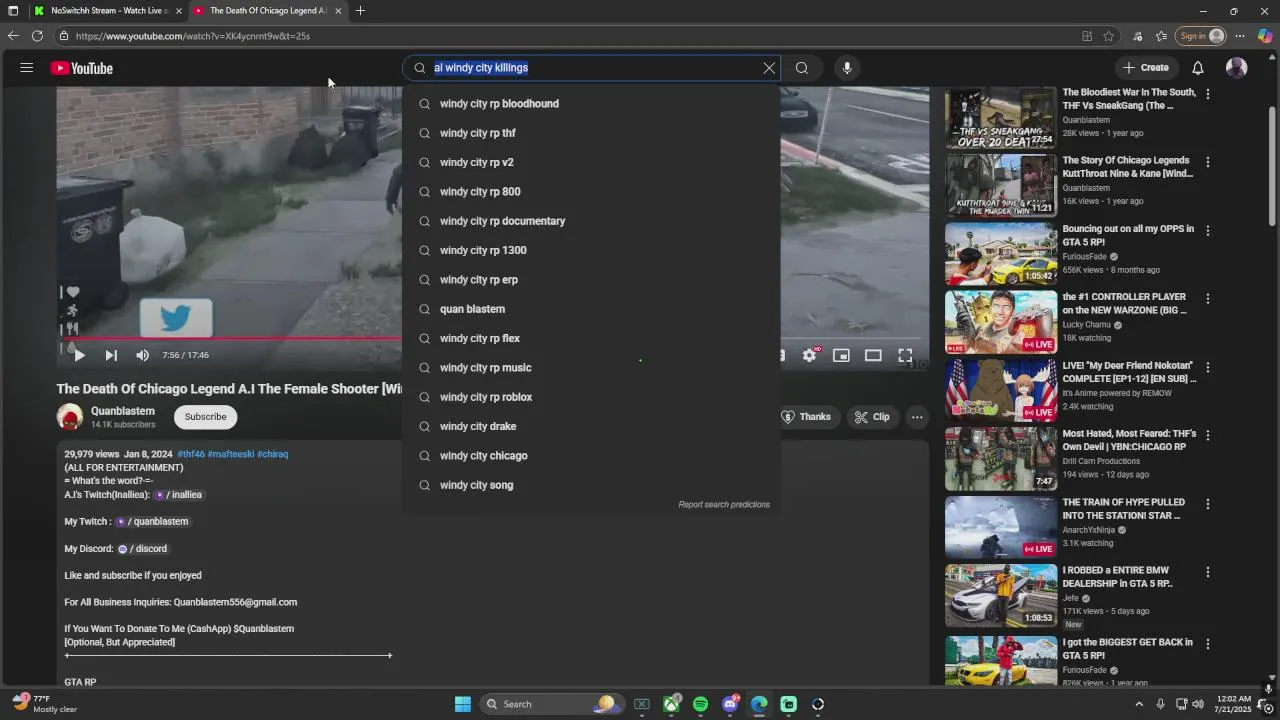This screenshot has height=720, width=1280.
Task: Select suggestion 'windy city rp documentary'
Action: 591,221
